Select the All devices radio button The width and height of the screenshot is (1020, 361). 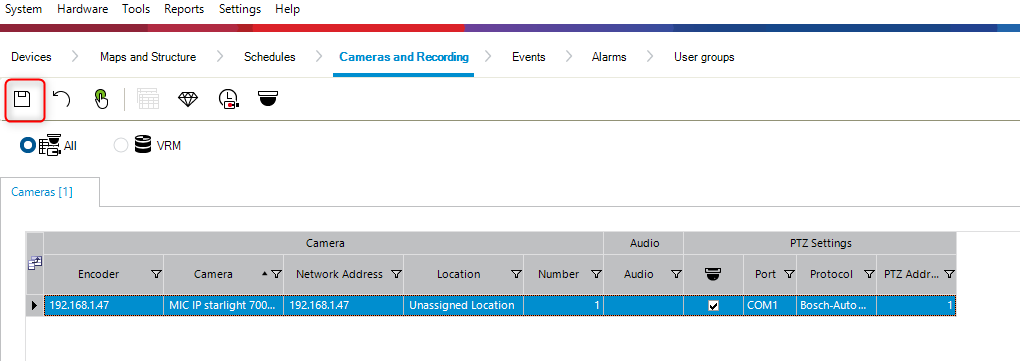pyautogui.click(x=28, y=145)
